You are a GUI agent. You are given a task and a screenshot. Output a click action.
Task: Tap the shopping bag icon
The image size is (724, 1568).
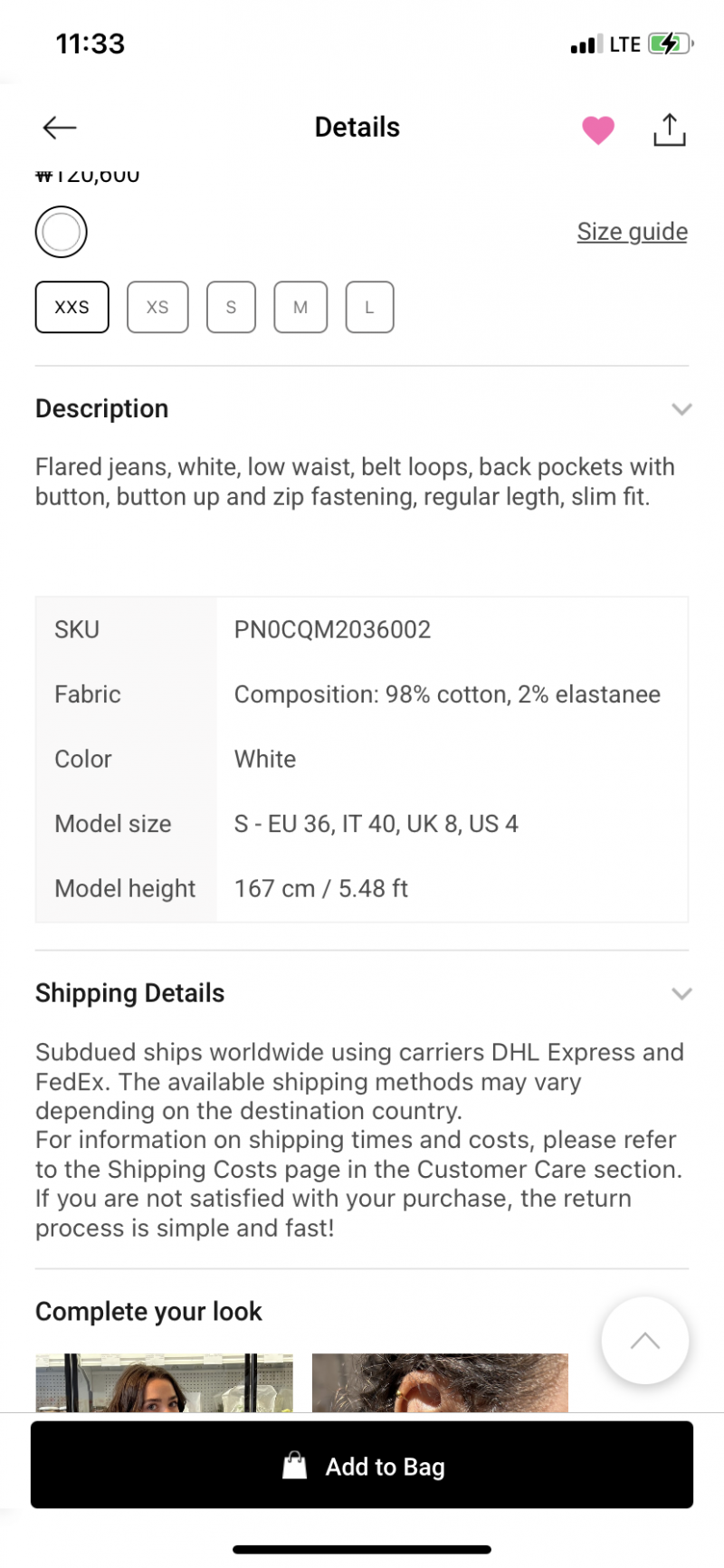point(295,1466)
